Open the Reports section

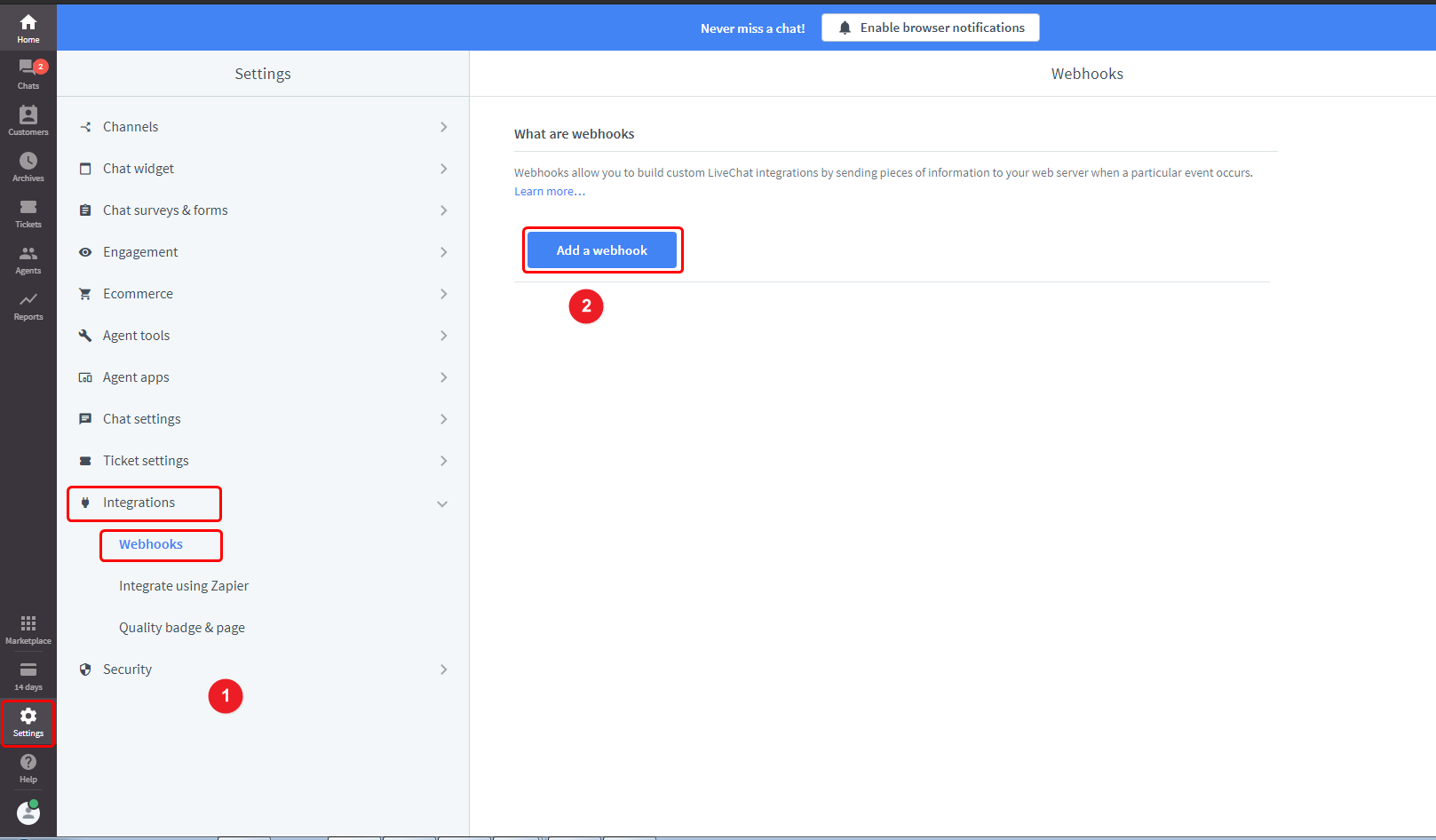tap(28, 305)
